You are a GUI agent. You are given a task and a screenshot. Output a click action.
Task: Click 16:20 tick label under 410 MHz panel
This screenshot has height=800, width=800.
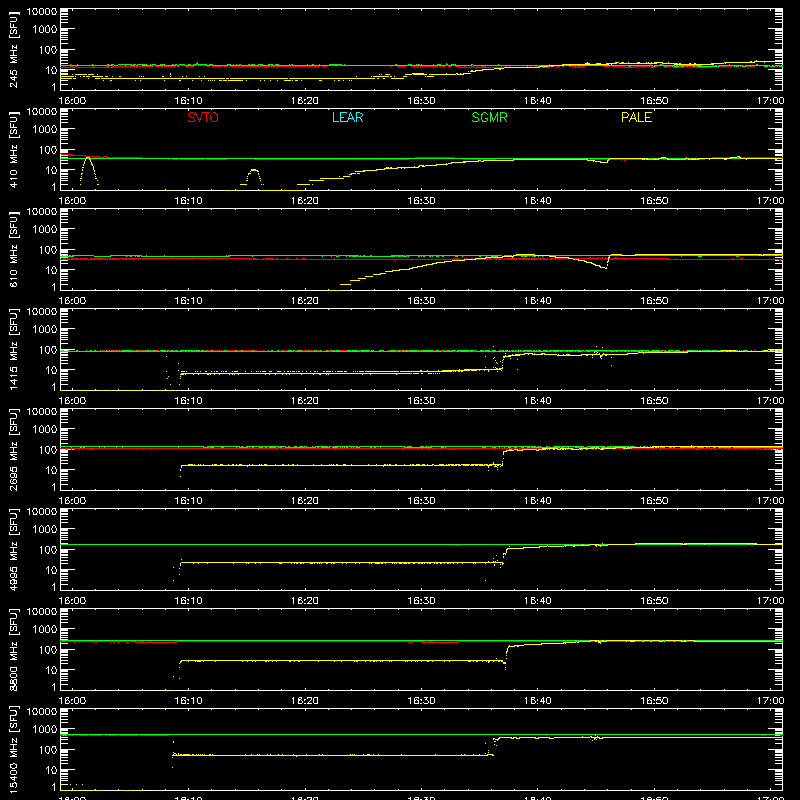click(305, 201)
